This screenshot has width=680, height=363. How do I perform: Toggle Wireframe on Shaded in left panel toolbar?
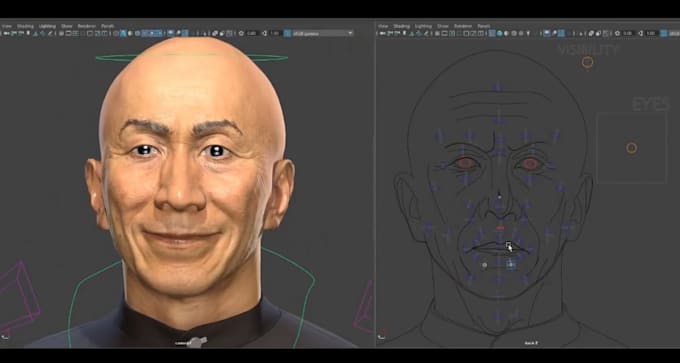click(x=137, y=33)
